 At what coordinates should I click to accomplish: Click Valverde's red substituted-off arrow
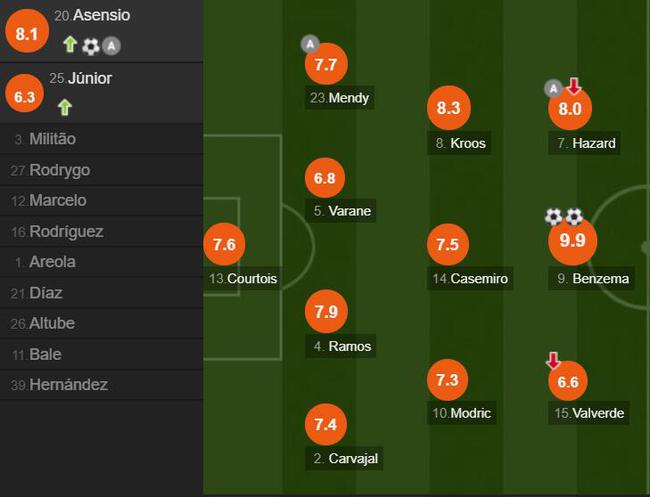tap(553, 360)
